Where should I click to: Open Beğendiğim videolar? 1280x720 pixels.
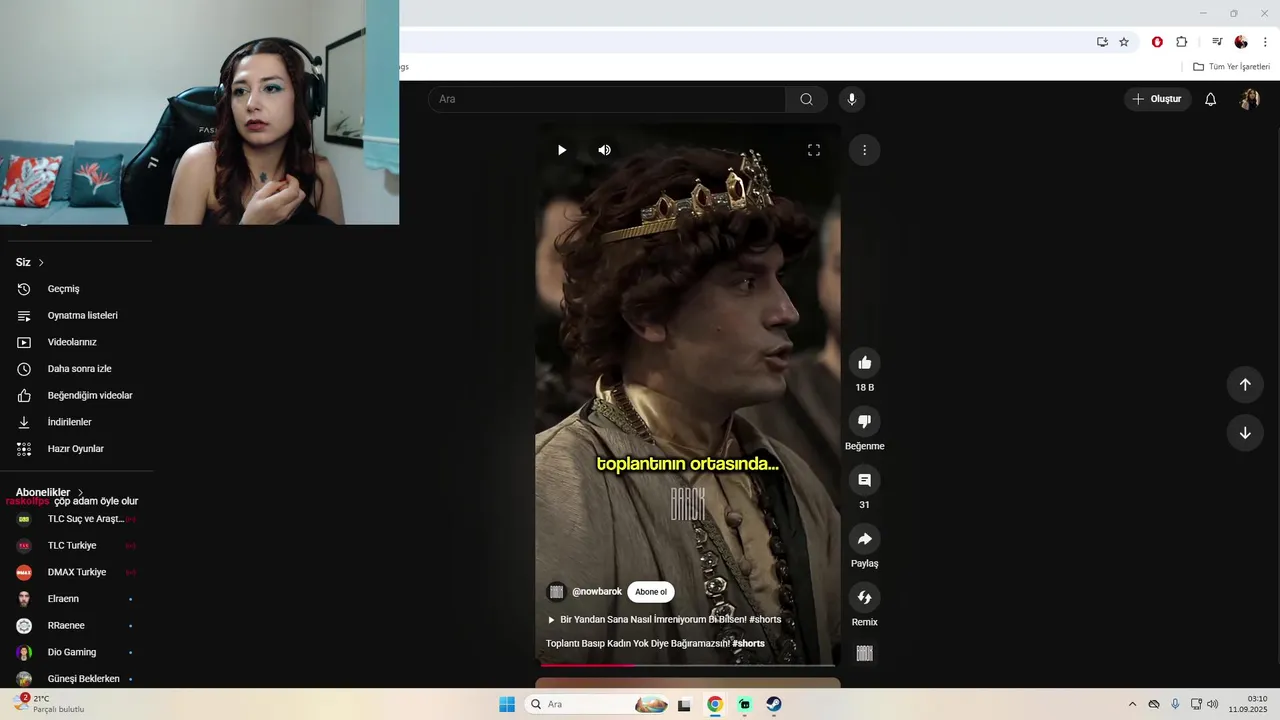coord(77,395)
